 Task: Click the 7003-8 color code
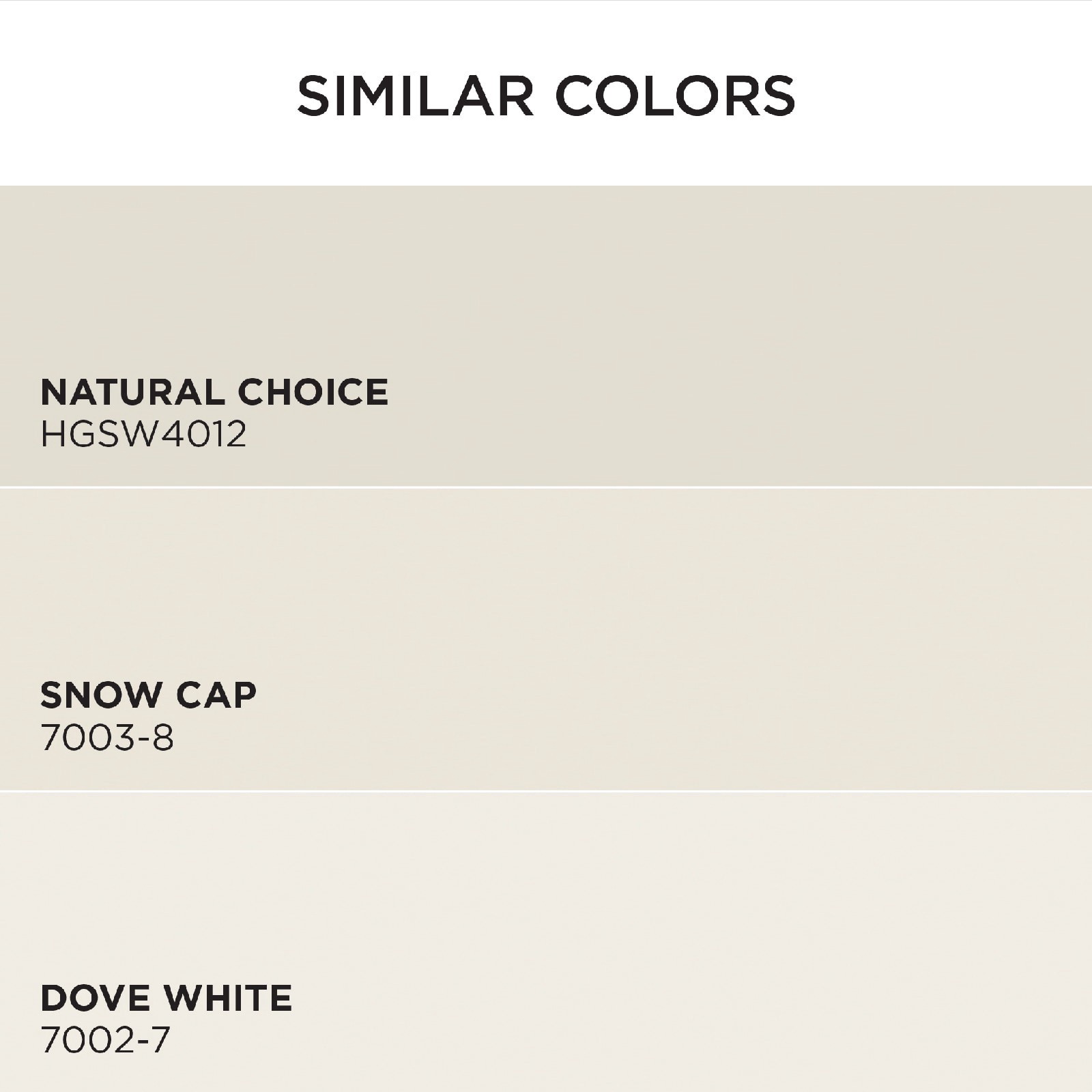107,738
